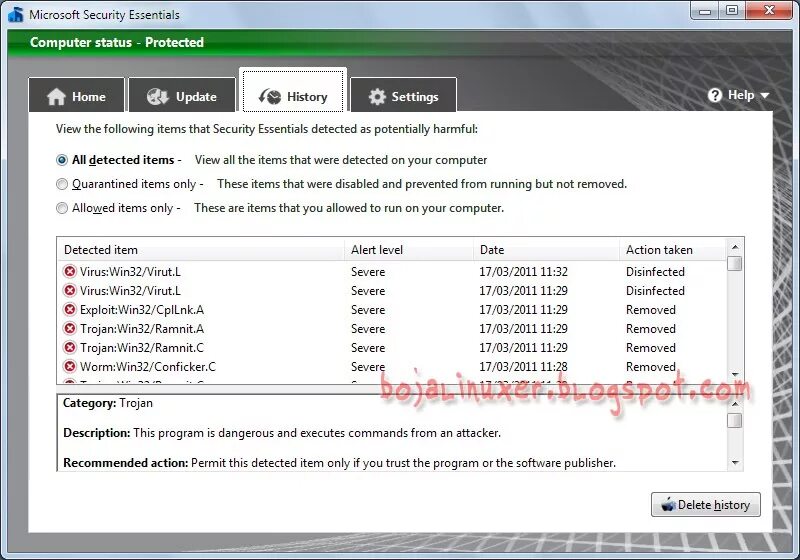This screenshot has height=560, width=800.
Task: Sort by Alert level column header
Action: coord(409,250)
